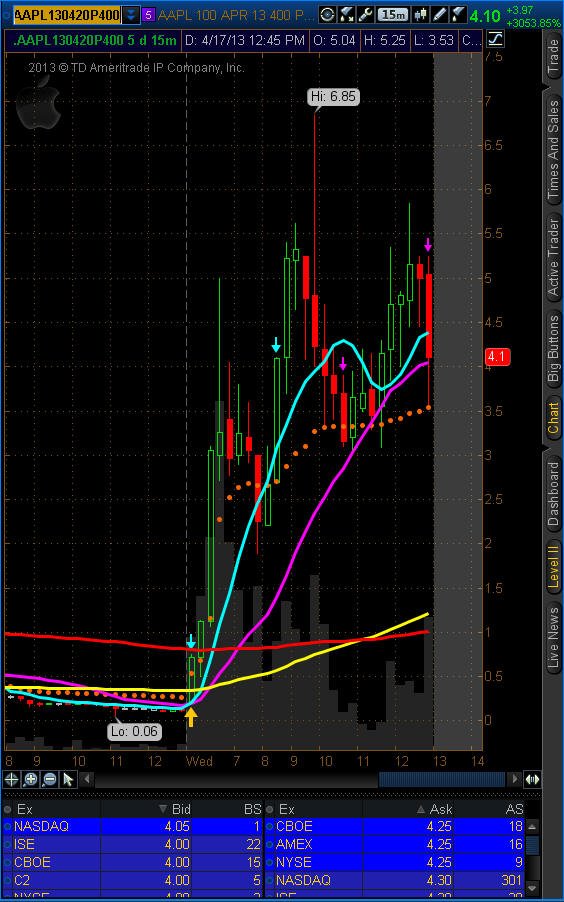Click the purple number 5 link box
Viewport: 564px width, 902px height.
(x=148, y=15)
